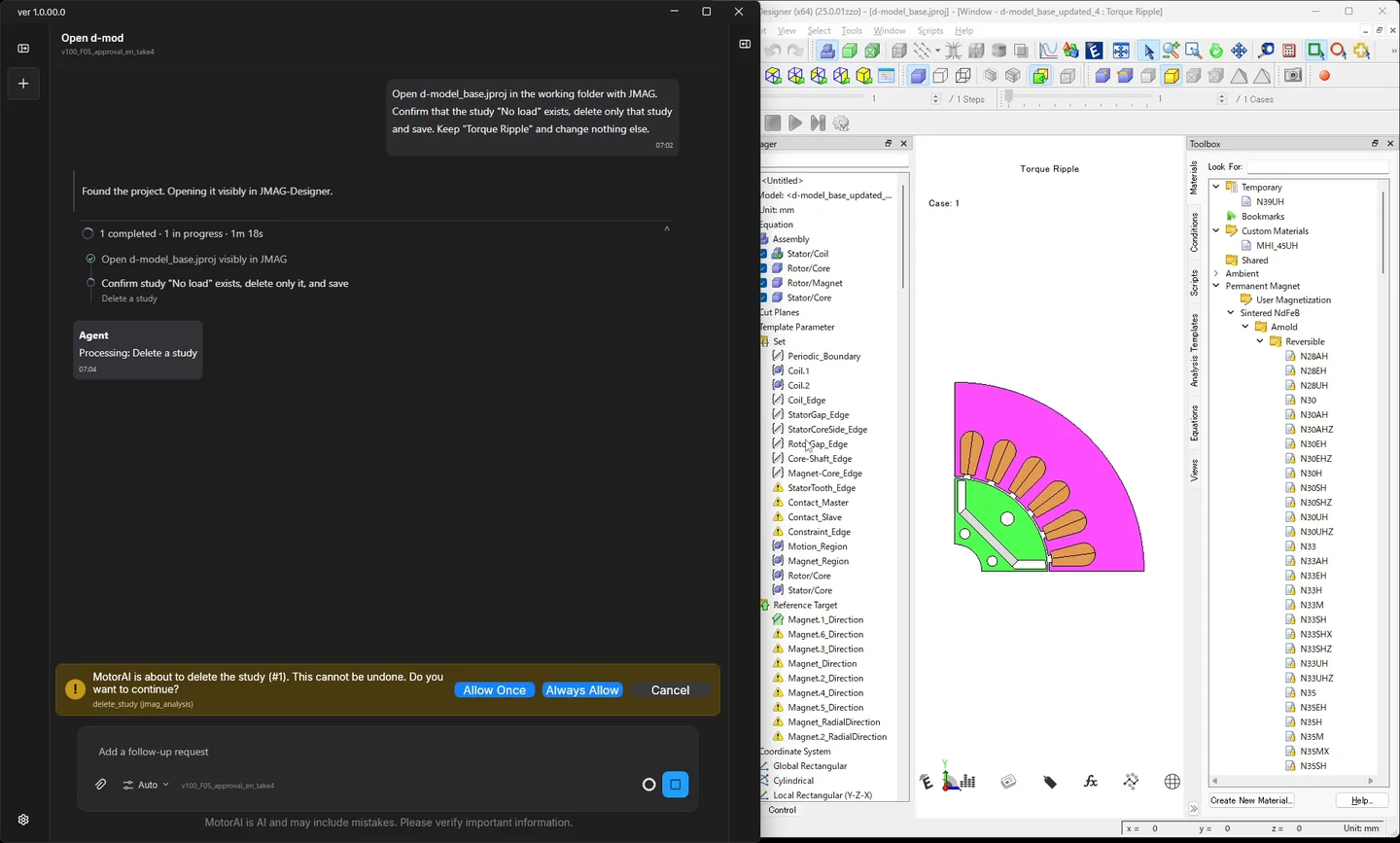1400x843 pixels.
Task: Click the graph curve icon in JMAG toolbar
Action: [x=1048, y=51]
